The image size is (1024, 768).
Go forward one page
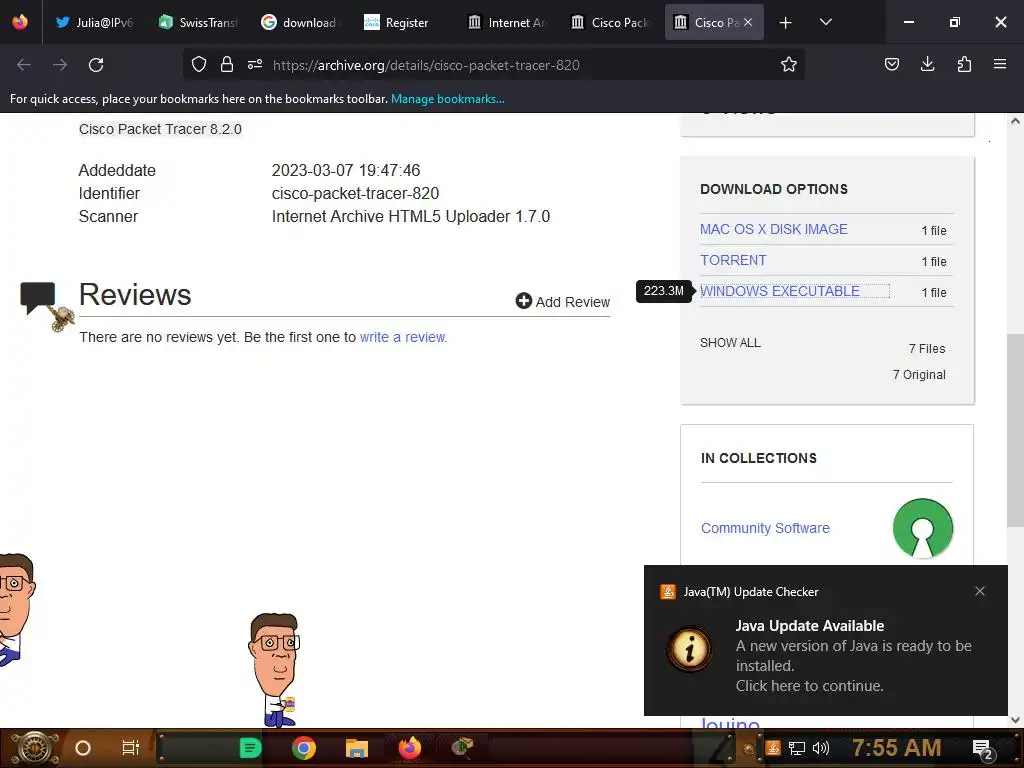[x=60, y=65]
